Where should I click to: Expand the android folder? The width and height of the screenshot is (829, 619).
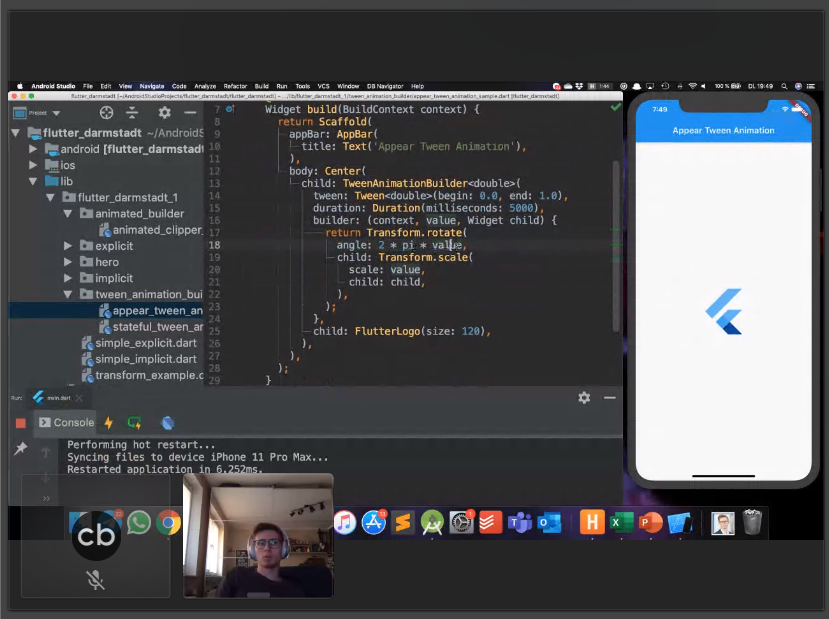(x=33, y=149)
